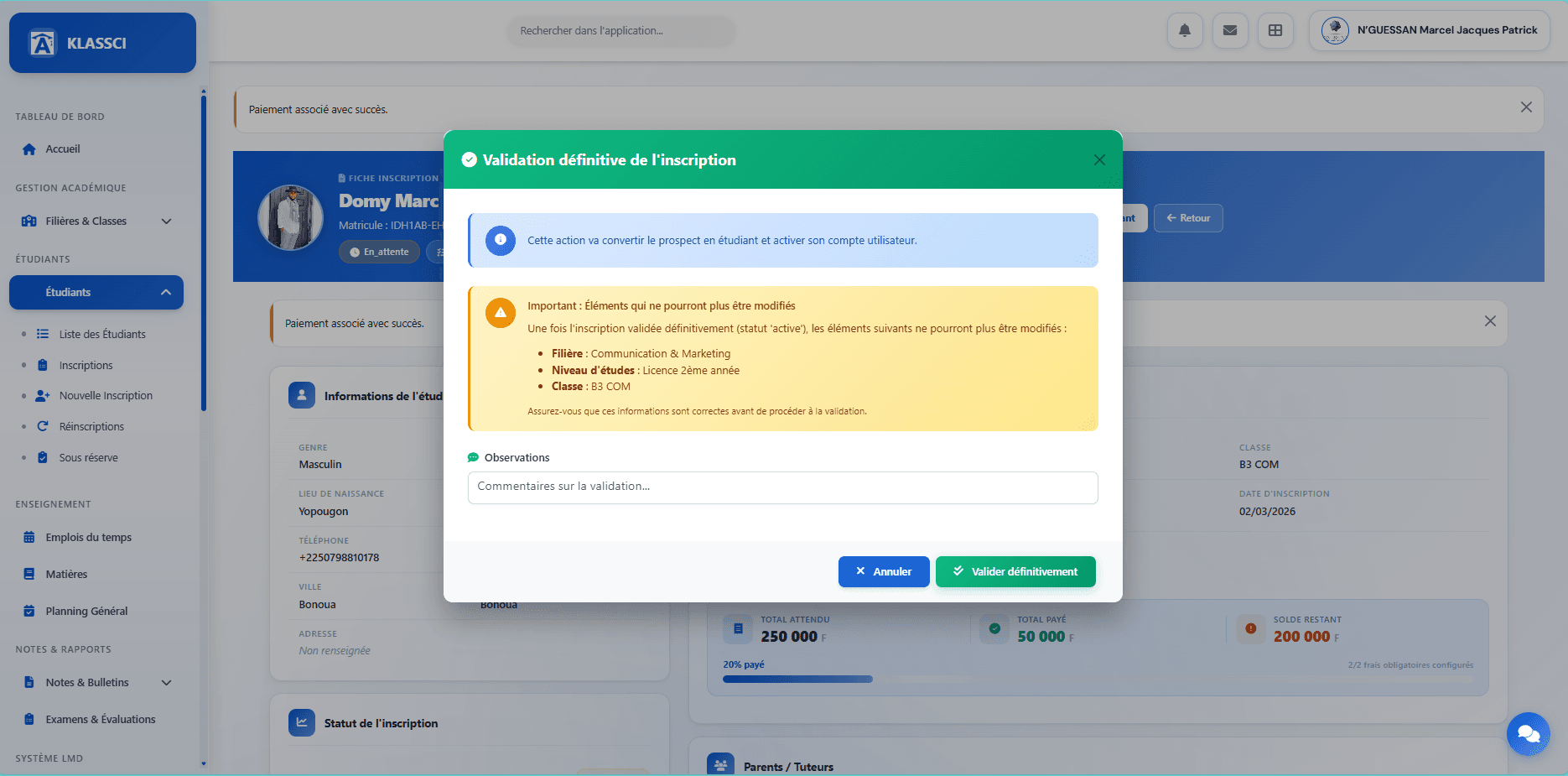The height and width of the screenshot is (776, 1568).
Task: Click the Total payé check icon
Action: click(994, 628)
